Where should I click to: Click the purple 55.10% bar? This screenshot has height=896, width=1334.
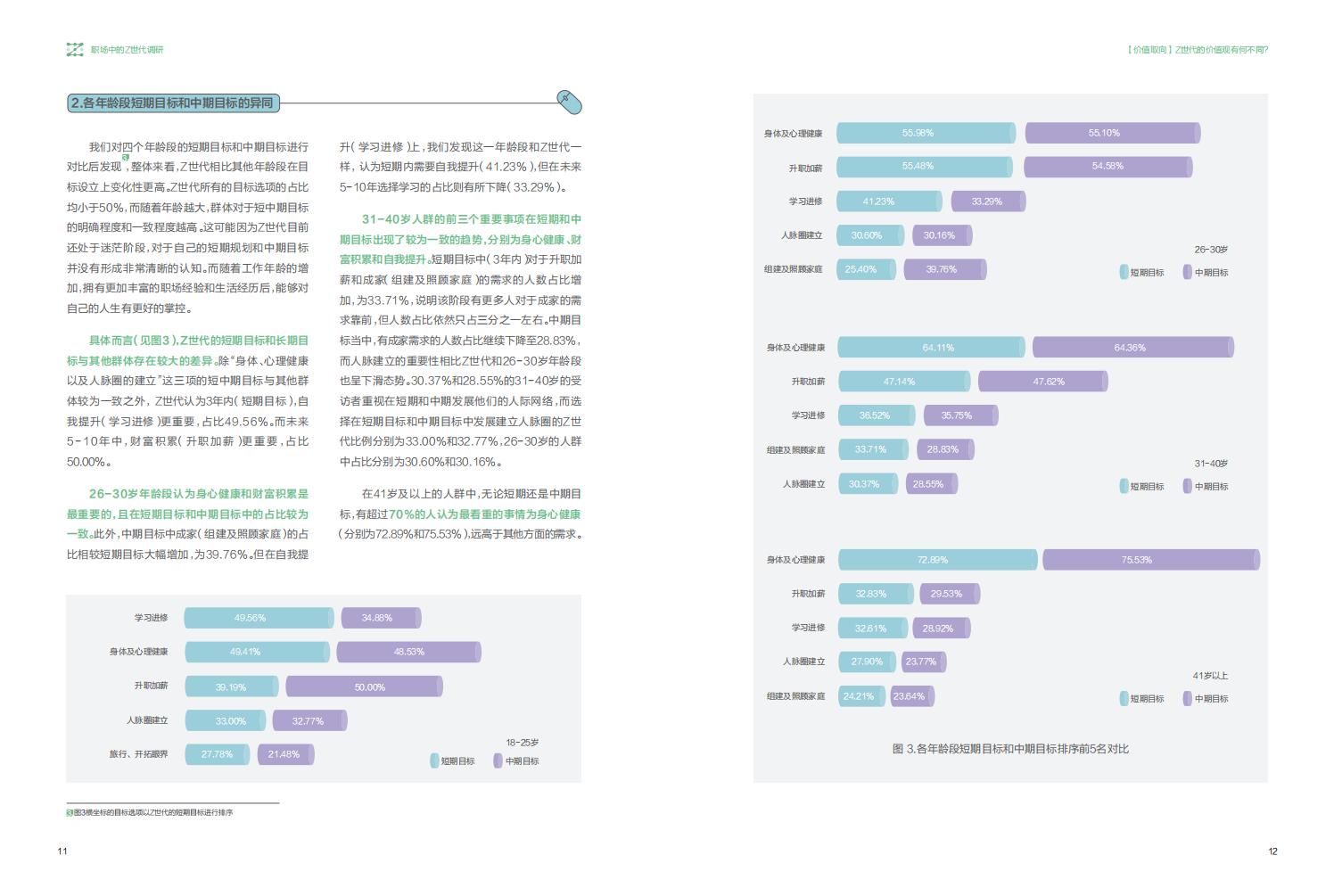pyautogui.click(x=1113, y=133)
